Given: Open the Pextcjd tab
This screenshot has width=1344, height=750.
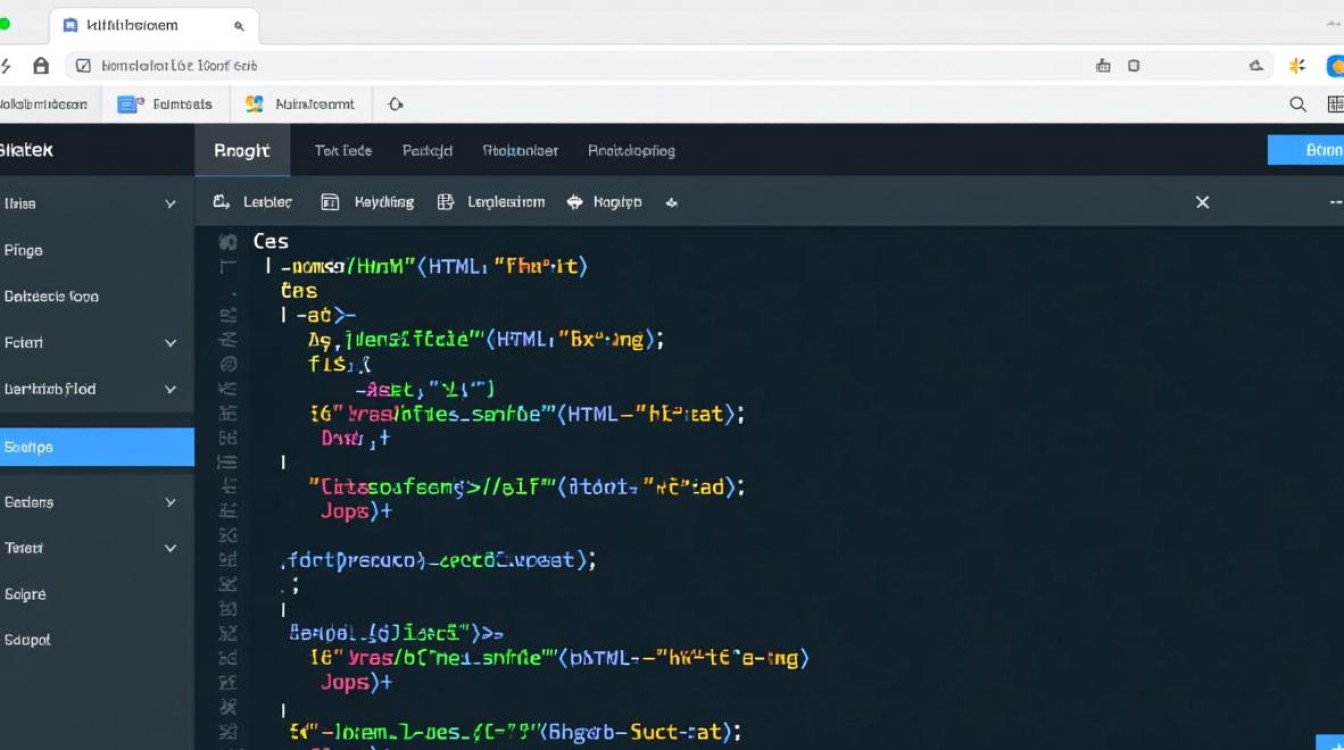Looking at the screenshot, I should [427, 150].
